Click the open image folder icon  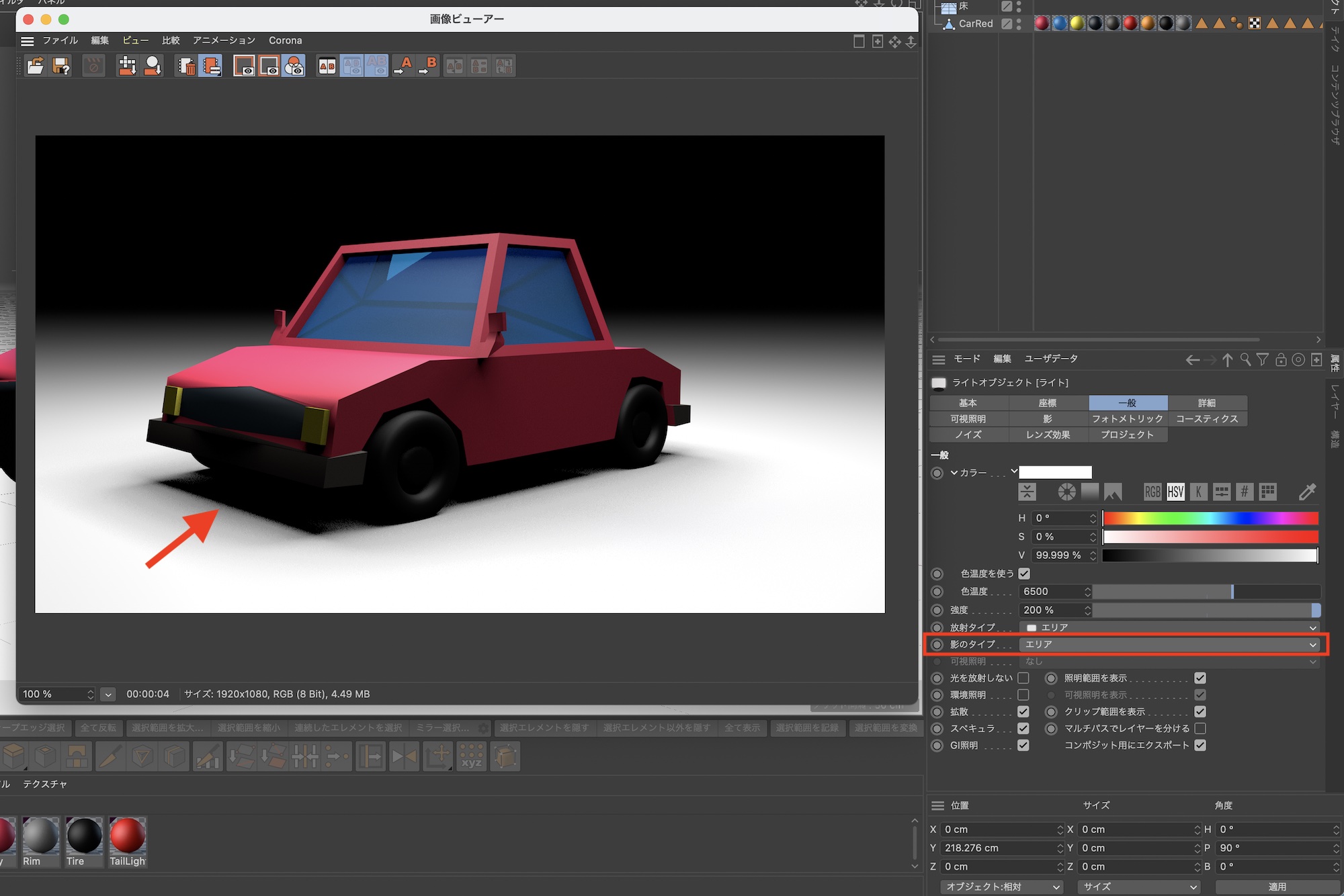(35, 66)
